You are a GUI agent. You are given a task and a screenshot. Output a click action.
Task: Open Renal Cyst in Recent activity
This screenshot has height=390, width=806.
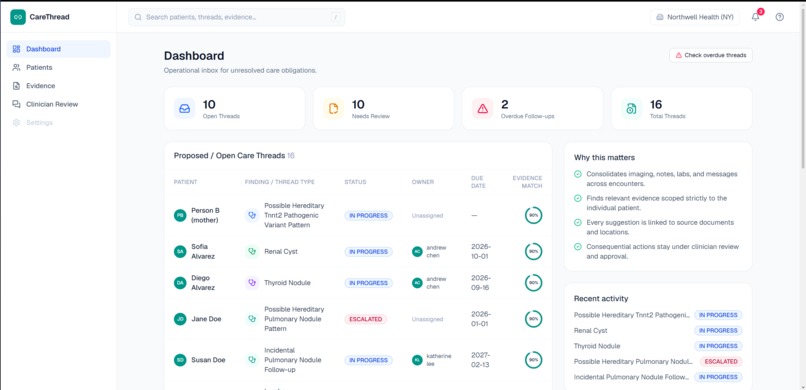pos(591,330)
